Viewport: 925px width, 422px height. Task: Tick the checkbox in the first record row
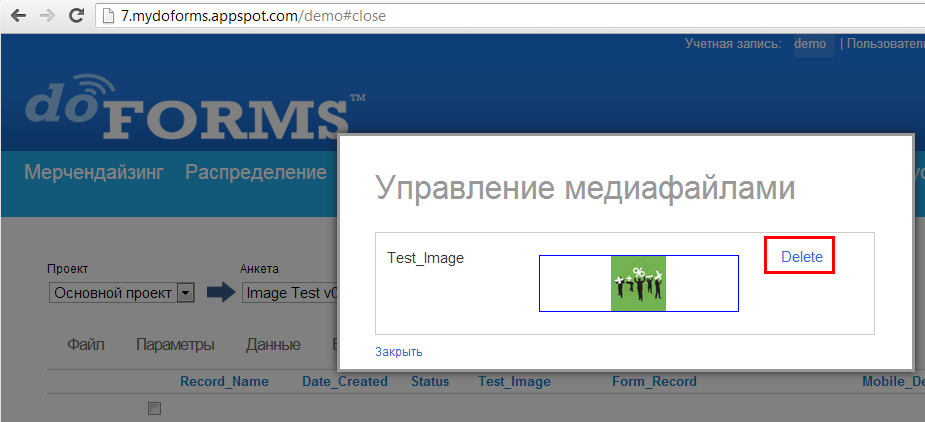[x=154, y=408]
